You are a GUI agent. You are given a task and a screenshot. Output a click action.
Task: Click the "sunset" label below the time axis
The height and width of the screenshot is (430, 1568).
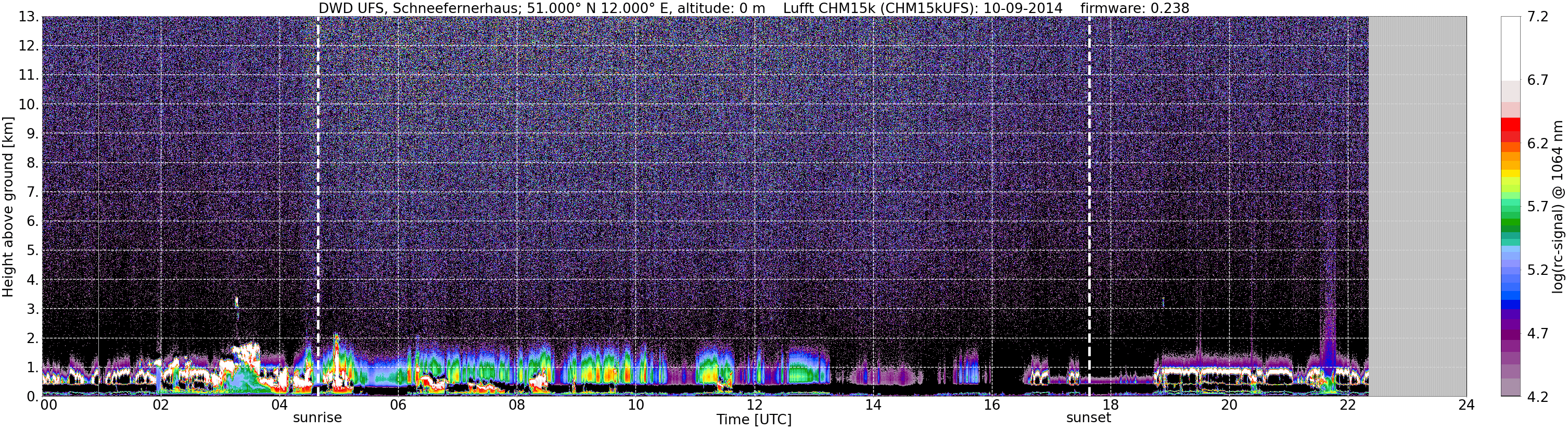[1088, 418]
